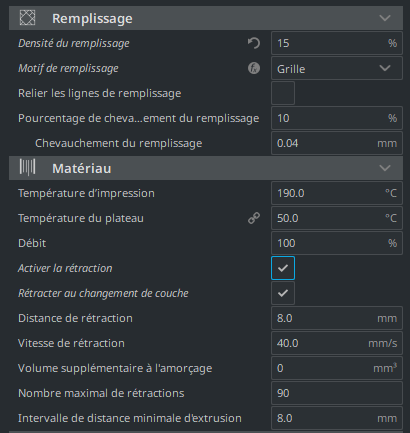
Task: Click the Débit percentage field
Action: tap(337, 243)
